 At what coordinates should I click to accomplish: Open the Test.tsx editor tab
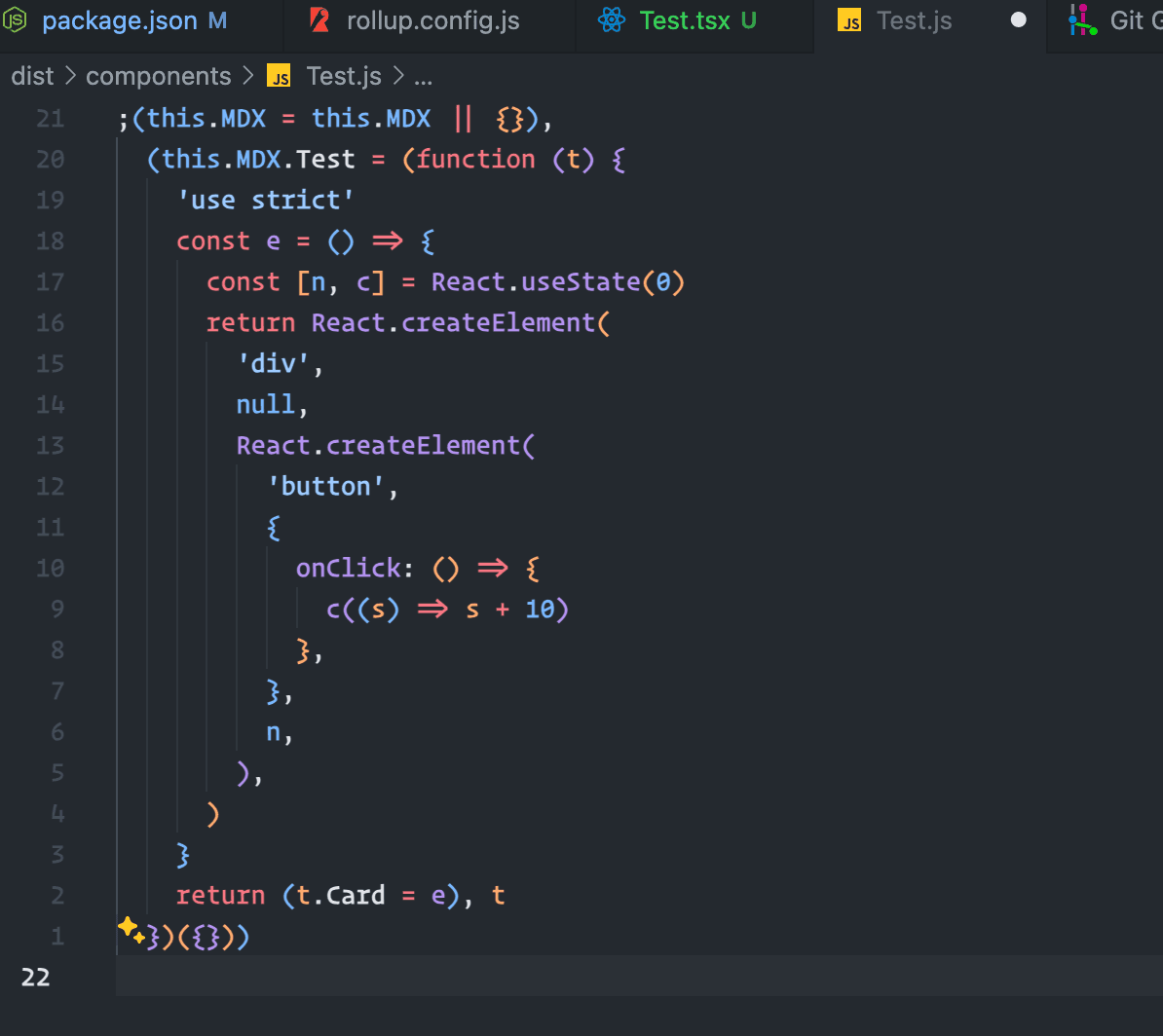684,20
